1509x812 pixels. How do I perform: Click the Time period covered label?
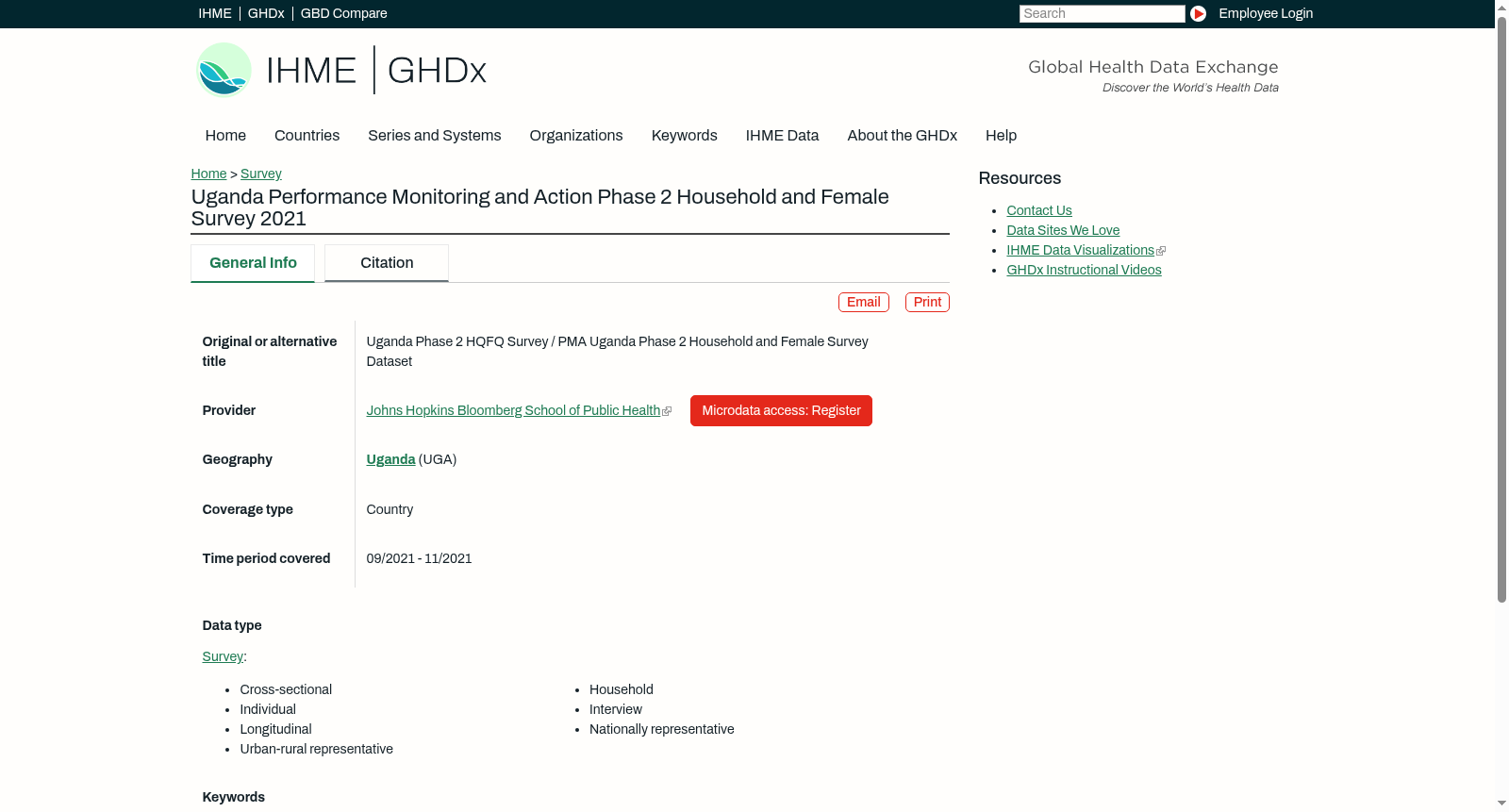tap(267, 558)
